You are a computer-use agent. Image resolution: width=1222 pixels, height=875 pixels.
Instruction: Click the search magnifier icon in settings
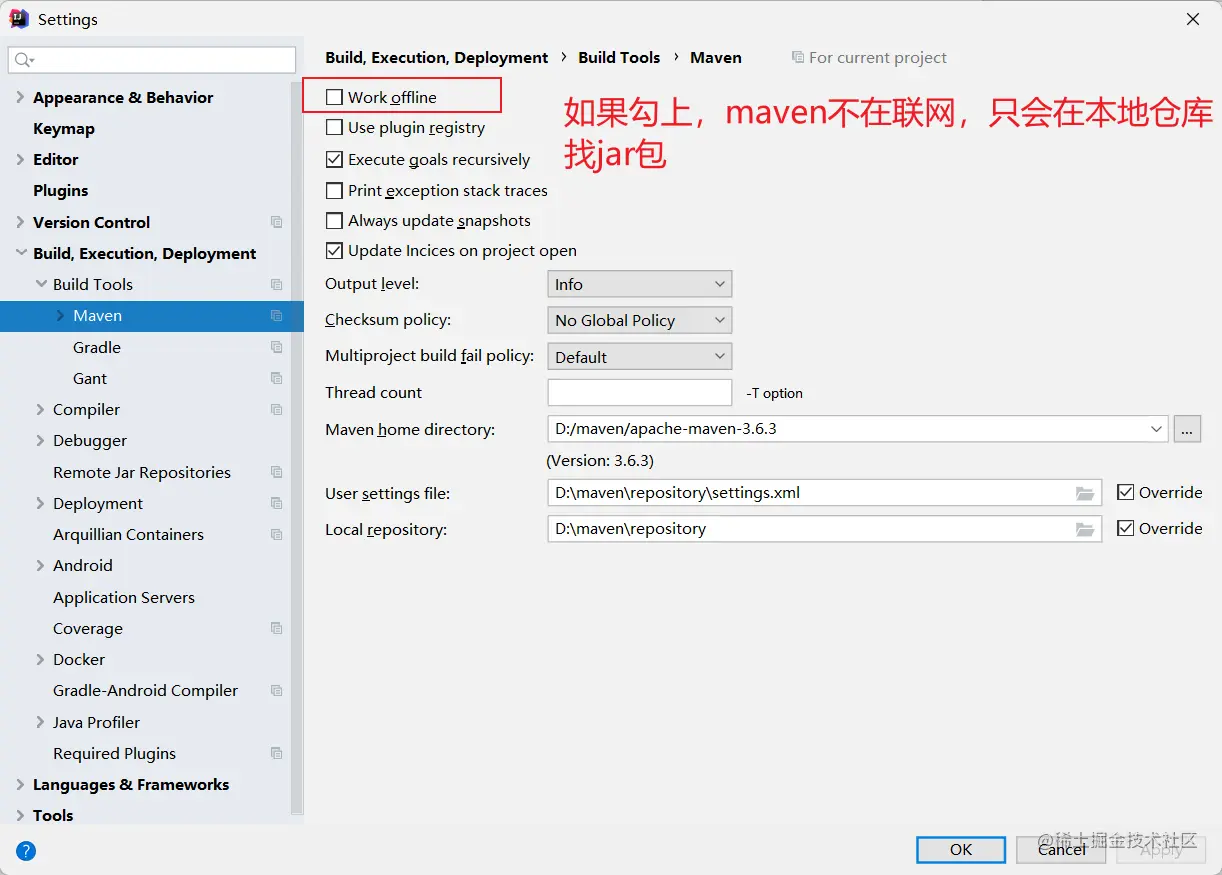[23, 60]
